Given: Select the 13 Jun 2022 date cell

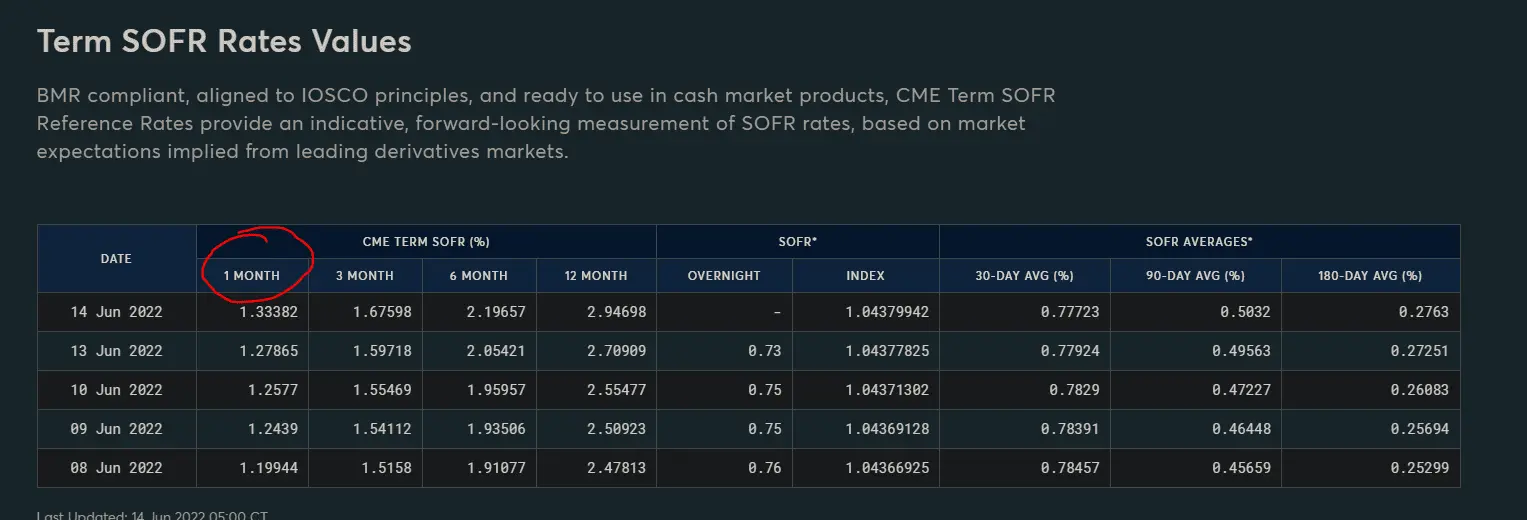Looking at the screenshot, I should [116, 351].
